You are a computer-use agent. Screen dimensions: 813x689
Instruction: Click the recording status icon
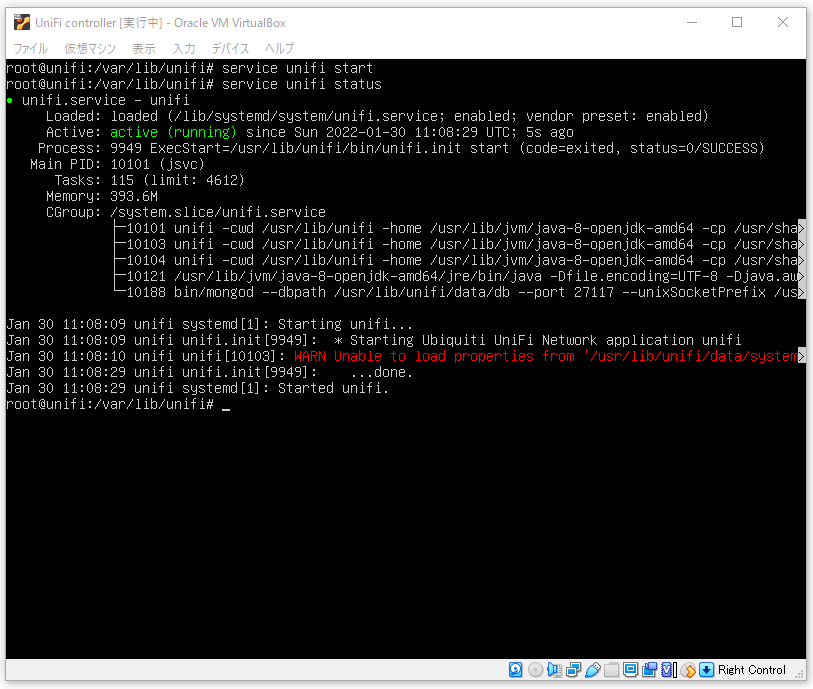(x=649, y=670)
